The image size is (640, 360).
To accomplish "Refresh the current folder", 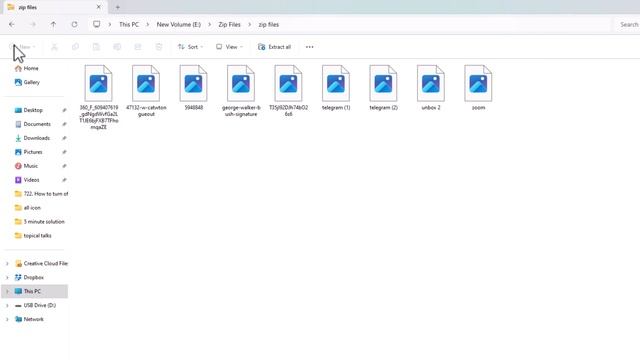I will point(74,24).
